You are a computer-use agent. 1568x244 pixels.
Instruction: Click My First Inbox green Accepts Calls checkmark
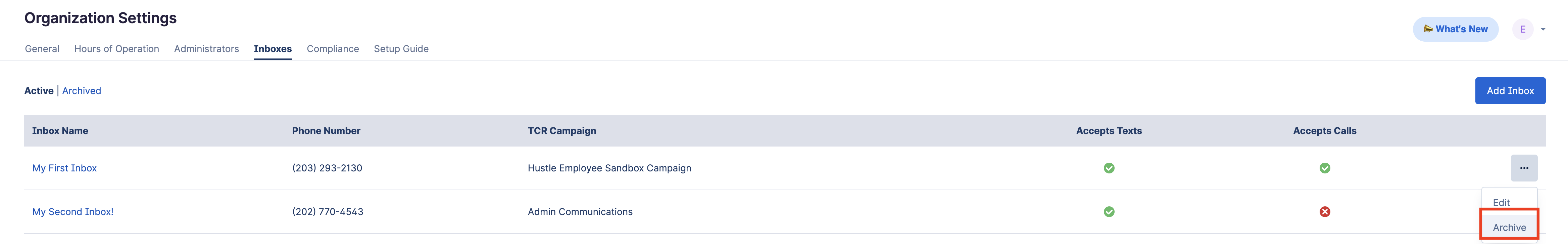point(1324,168)
